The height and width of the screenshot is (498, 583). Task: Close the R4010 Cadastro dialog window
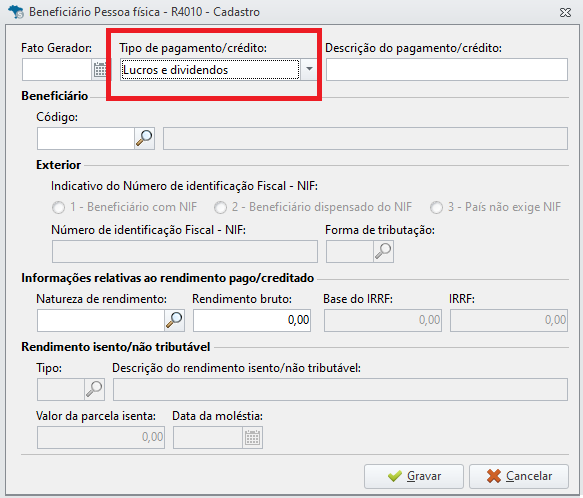click(x=565, y=12)
